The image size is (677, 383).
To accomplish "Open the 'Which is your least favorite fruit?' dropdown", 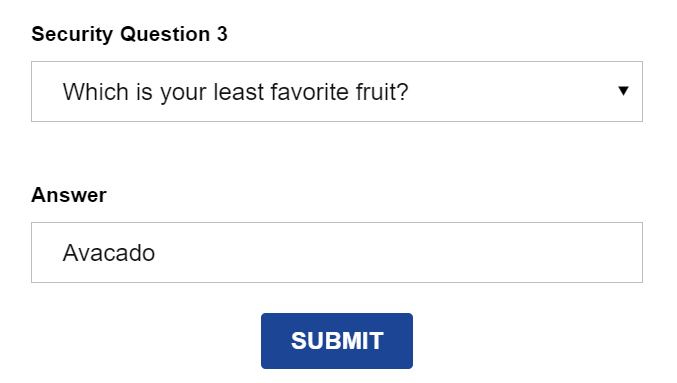I will (x=337, y=92).
